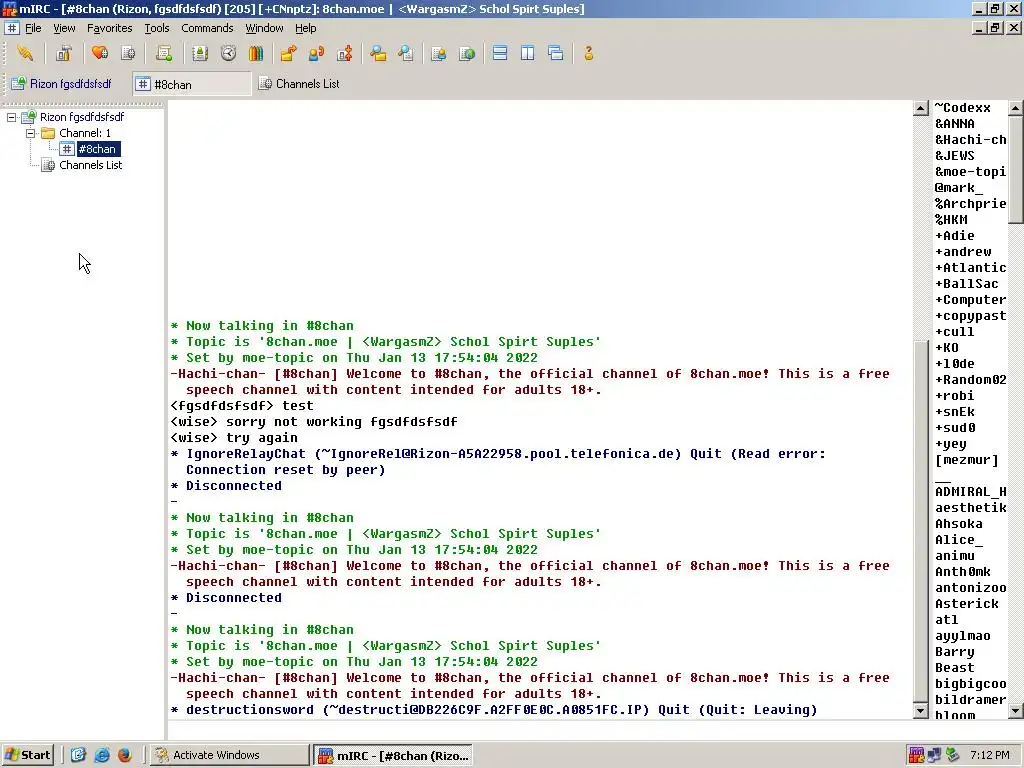1024x768 pixels.
Task: Open the Windows Start button
Action: pos(27,755)
